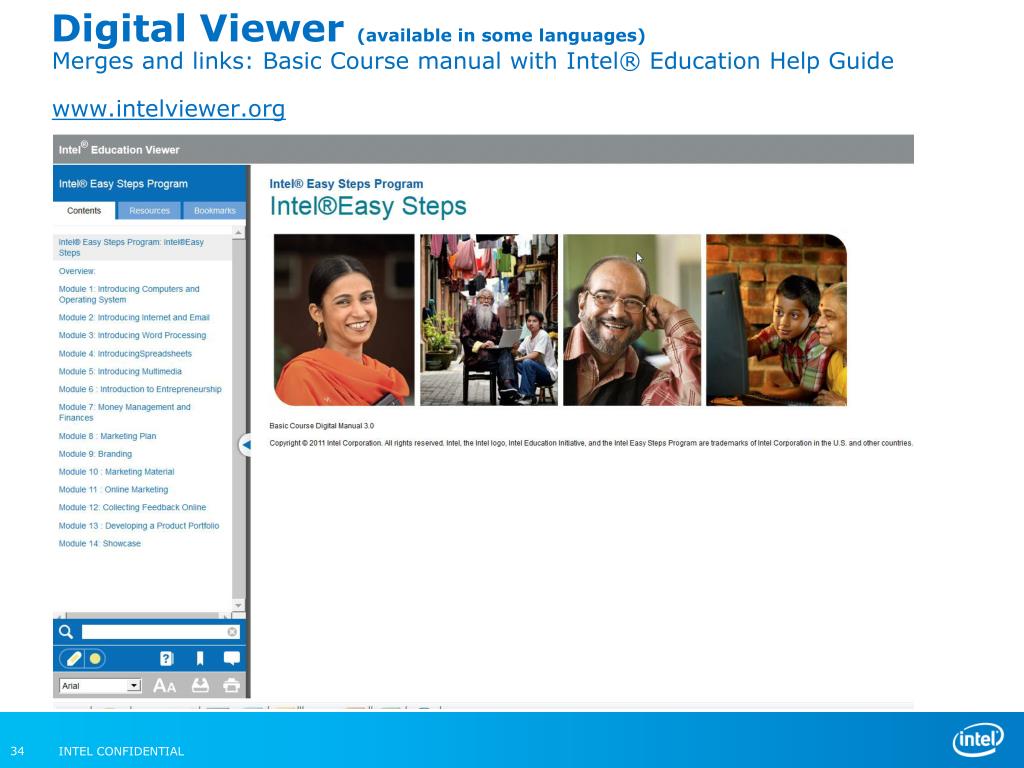Open Module 13: Developing a Product Portfolio
The image size is (1024, 768).
pos(138,525)
